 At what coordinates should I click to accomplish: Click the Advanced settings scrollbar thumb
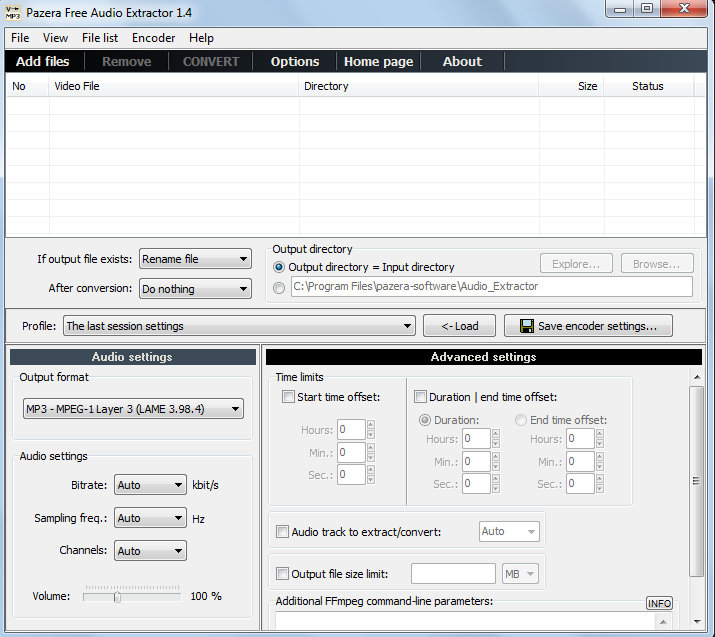coord(696,481)
